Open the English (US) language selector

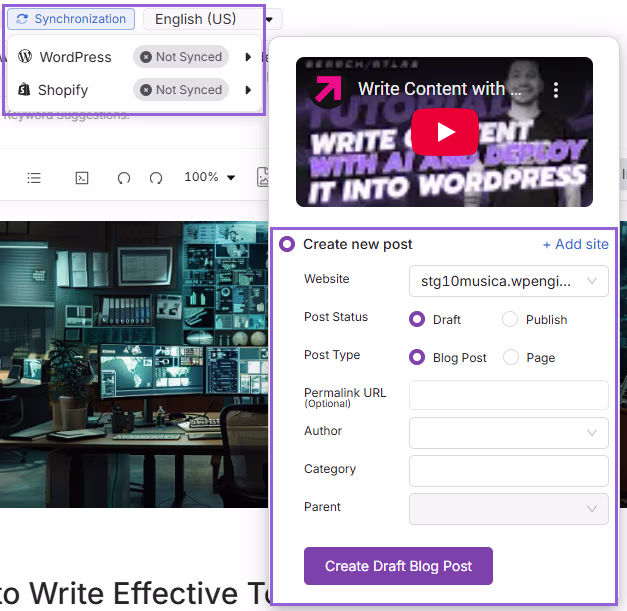point(212,19)
